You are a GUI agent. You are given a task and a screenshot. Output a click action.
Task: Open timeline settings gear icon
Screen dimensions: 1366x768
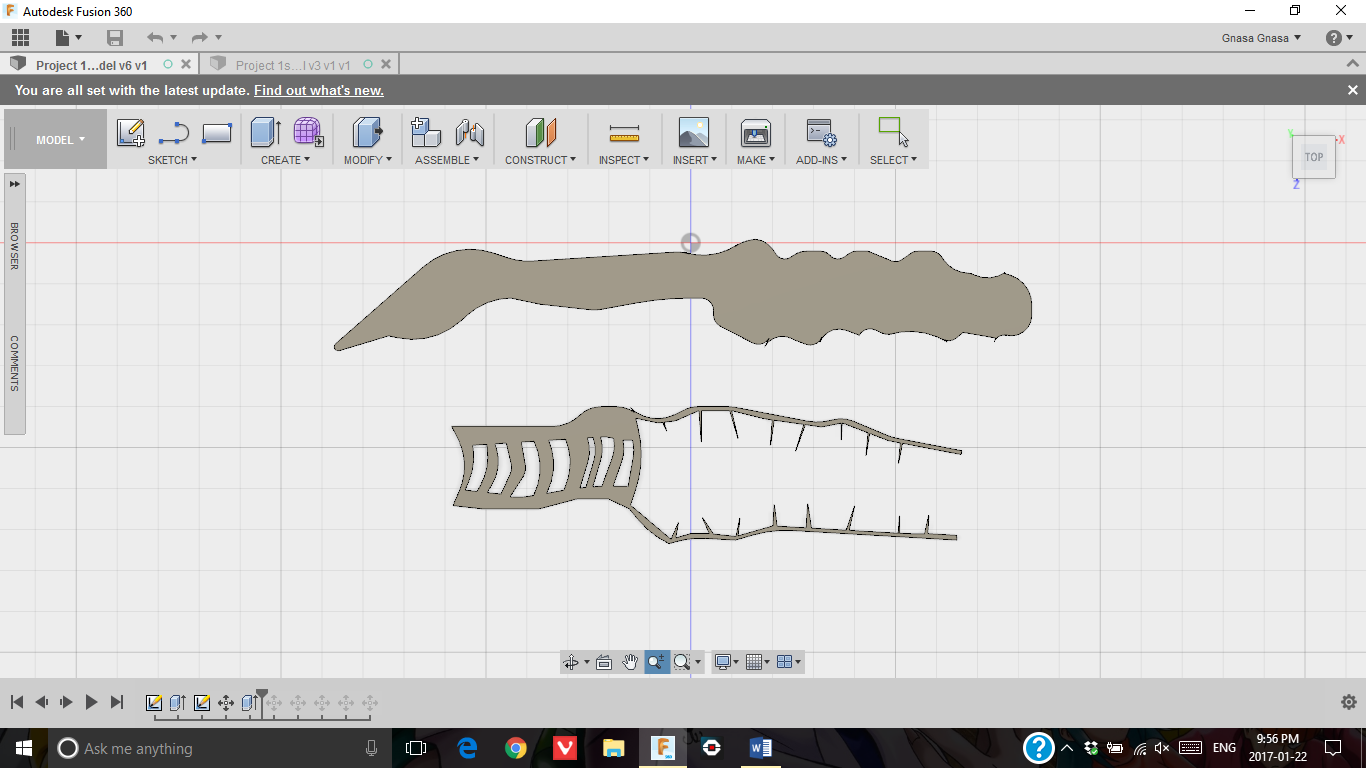coord(1348,702)
